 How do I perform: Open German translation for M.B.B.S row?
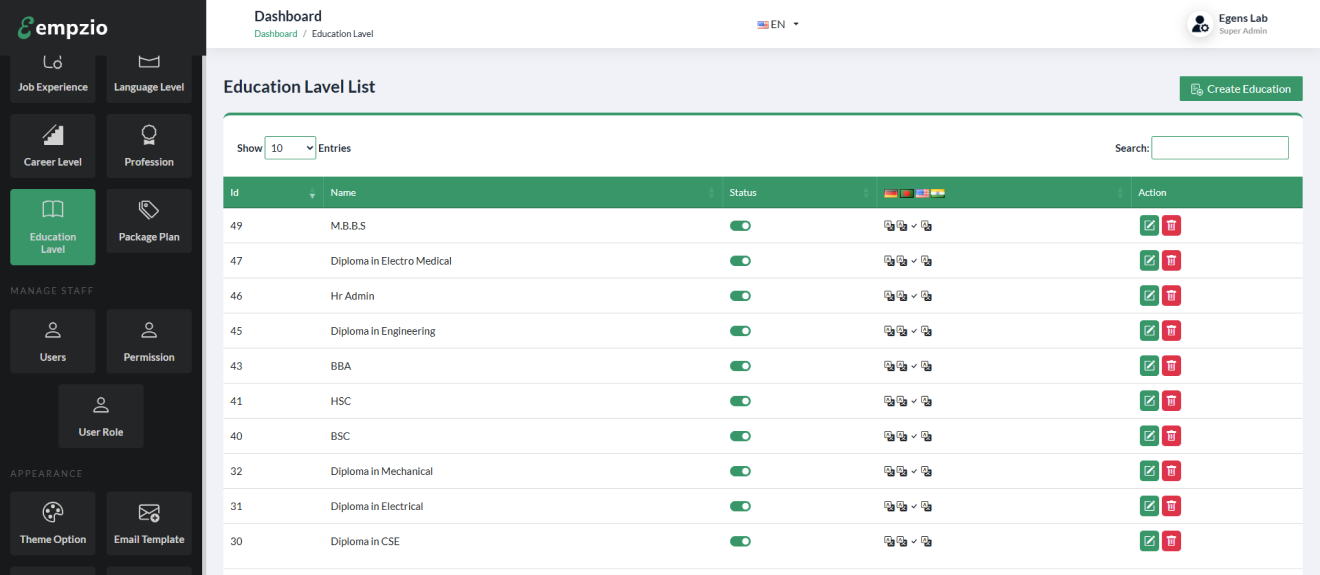coord(889,226)
